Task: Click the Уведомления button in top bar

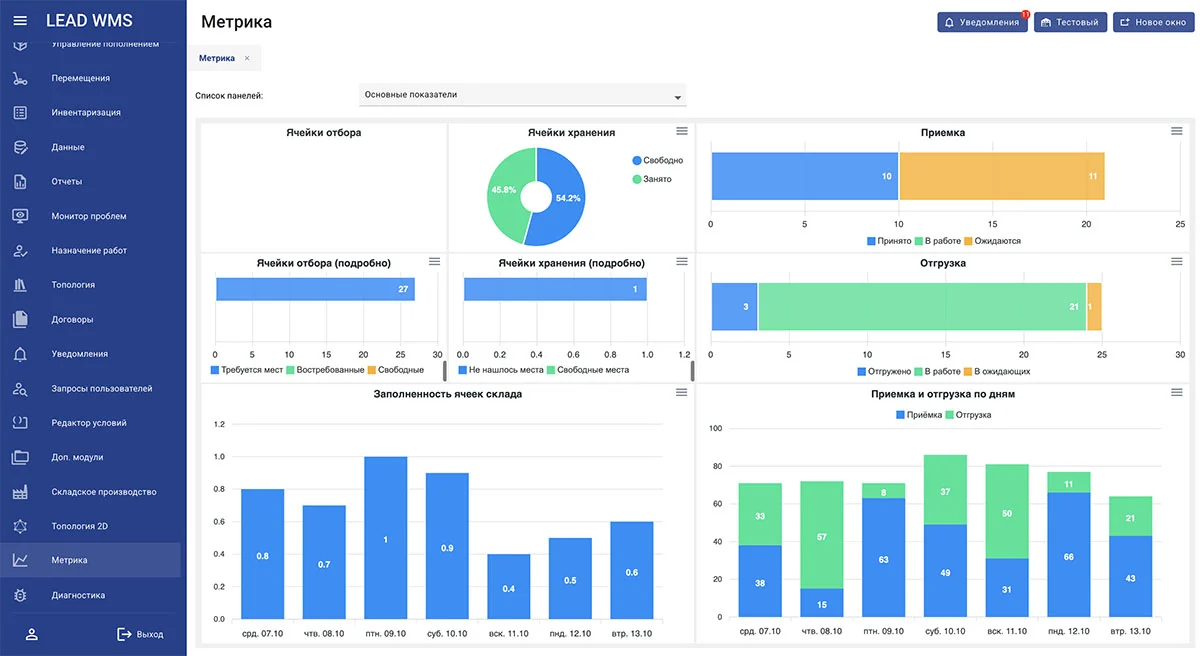Action: click(982, 22)
